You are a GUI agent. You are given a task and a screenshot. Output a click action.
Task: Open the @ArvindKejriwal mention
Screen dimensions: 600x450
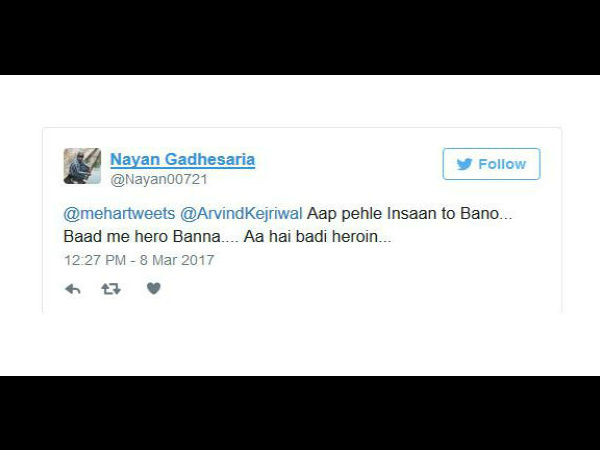pyautogui.click(x=241, y=214)
